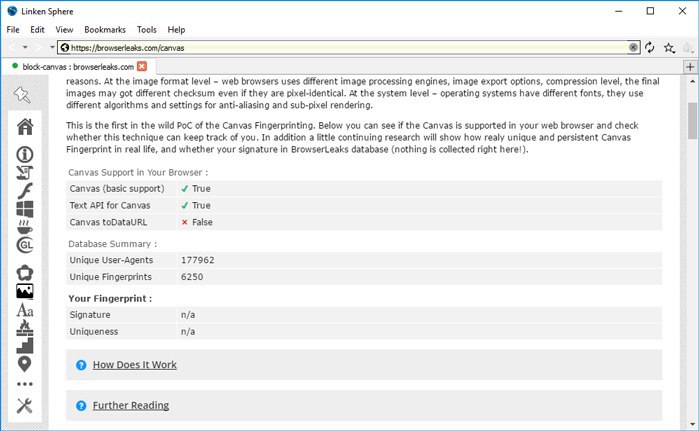This screenshot has height=431, width=699.
Task: Click the 'Unique Fingerprints' label
Action: click(111, 277)
